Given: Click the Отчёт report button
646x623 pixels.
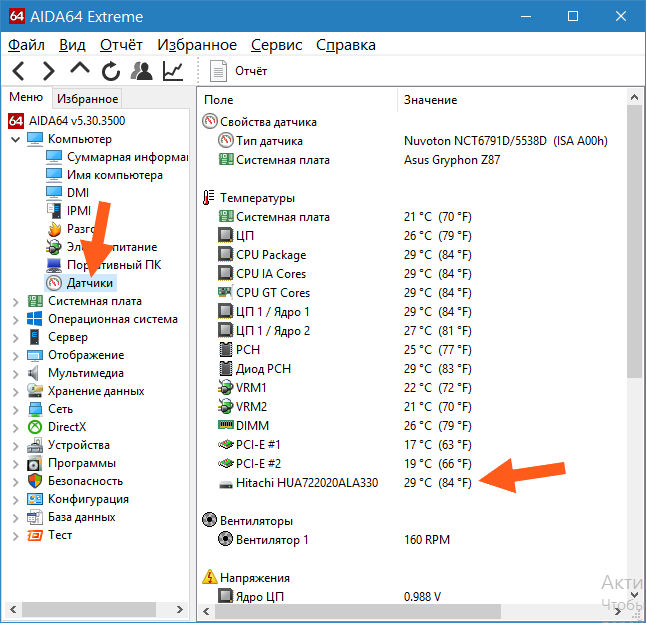Looking at the screenshot, I should (x=239, y=71).
